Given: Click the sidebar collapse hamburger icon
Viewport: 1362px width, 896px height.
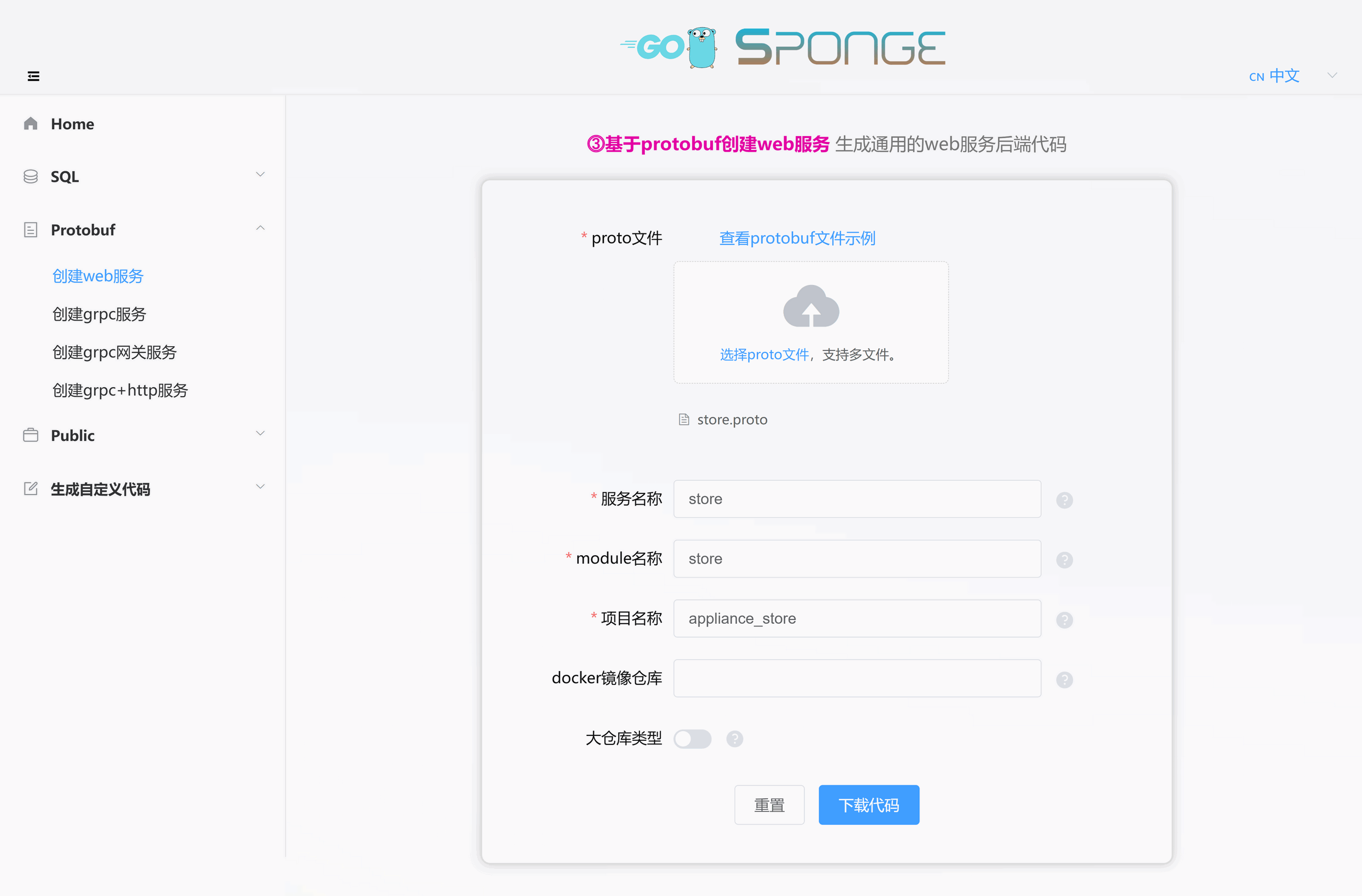Looking at the screenshot, I should (33, 76).
